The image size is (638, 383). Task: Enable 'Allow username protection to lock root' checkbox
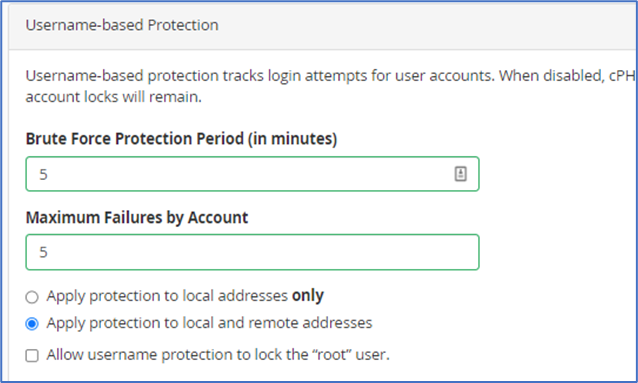[32, 355]
